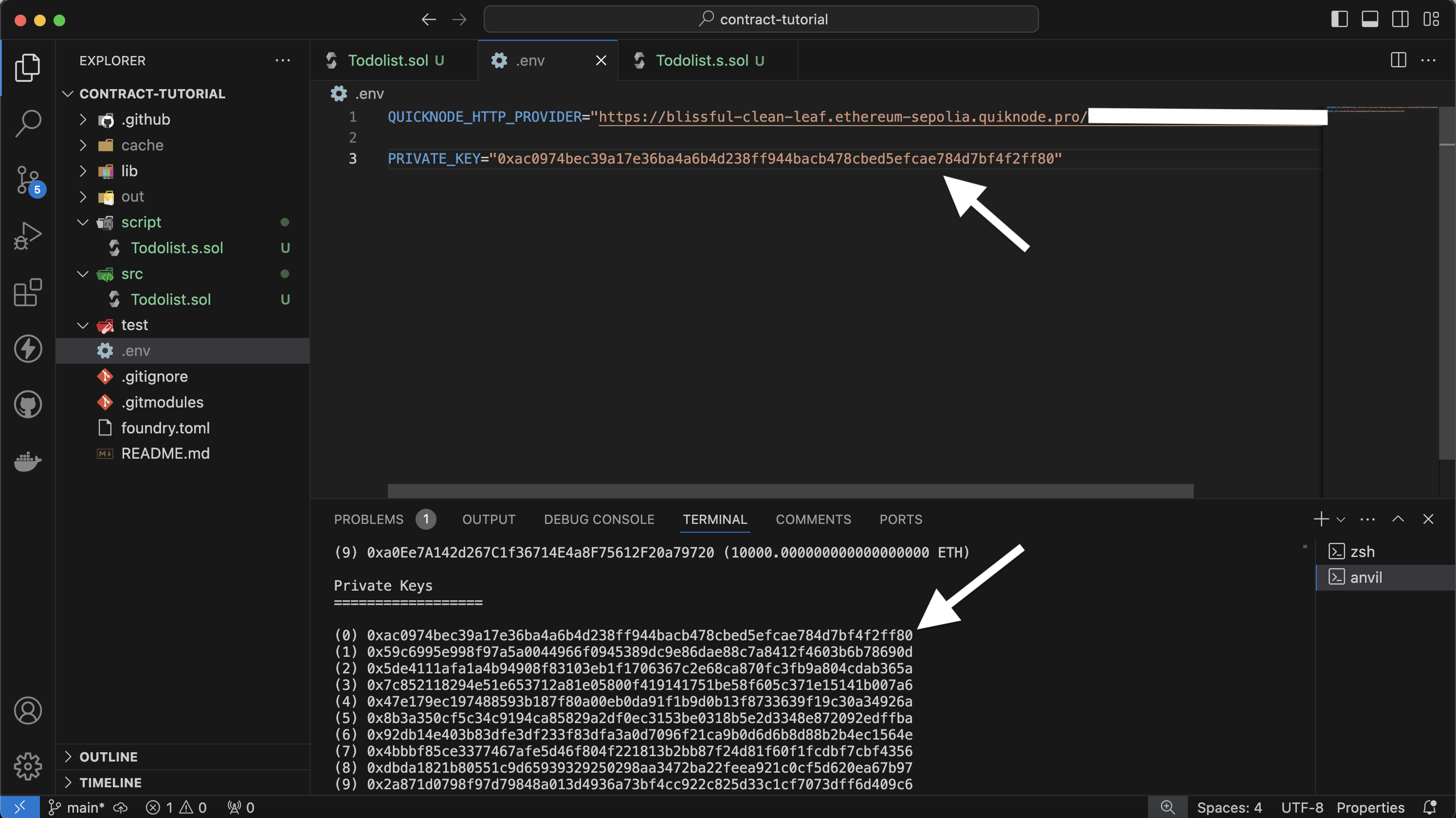This screenshot has height=818, width=1456.
Task: Open foundry.toml in the explorer
Action: [x=165, y=428]
